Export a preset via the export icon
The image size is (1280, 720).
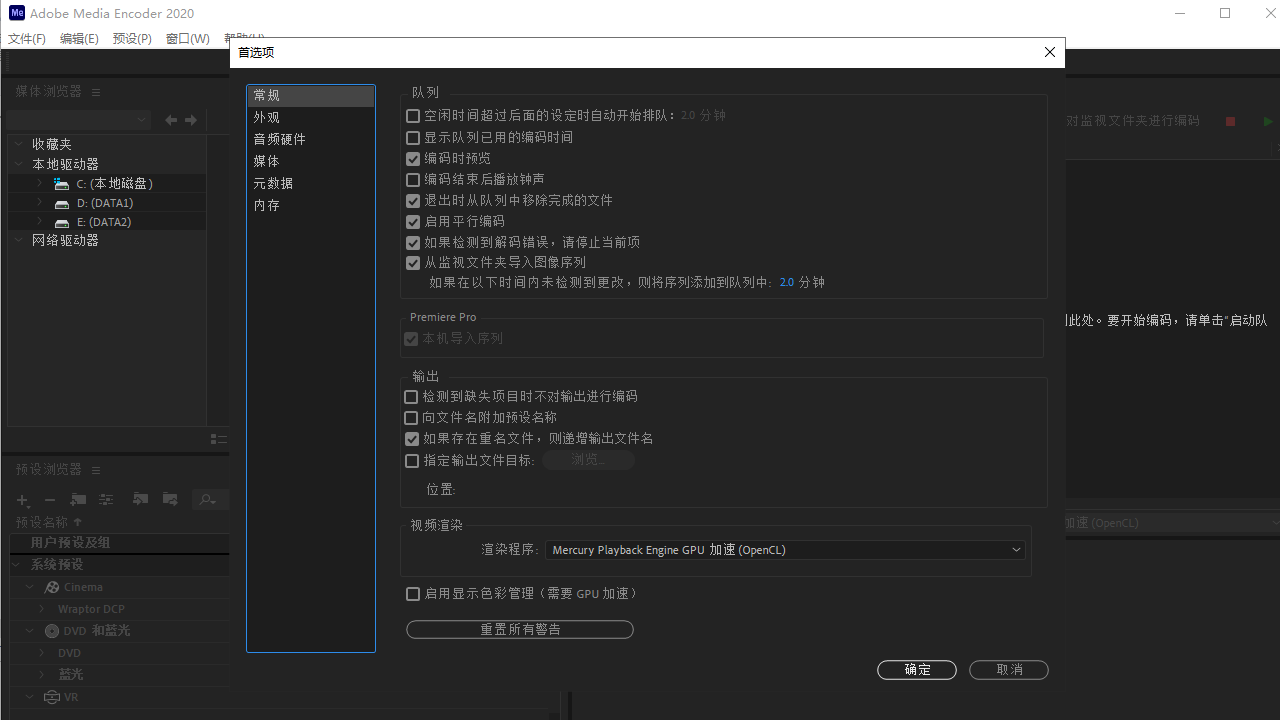[170, 499]
